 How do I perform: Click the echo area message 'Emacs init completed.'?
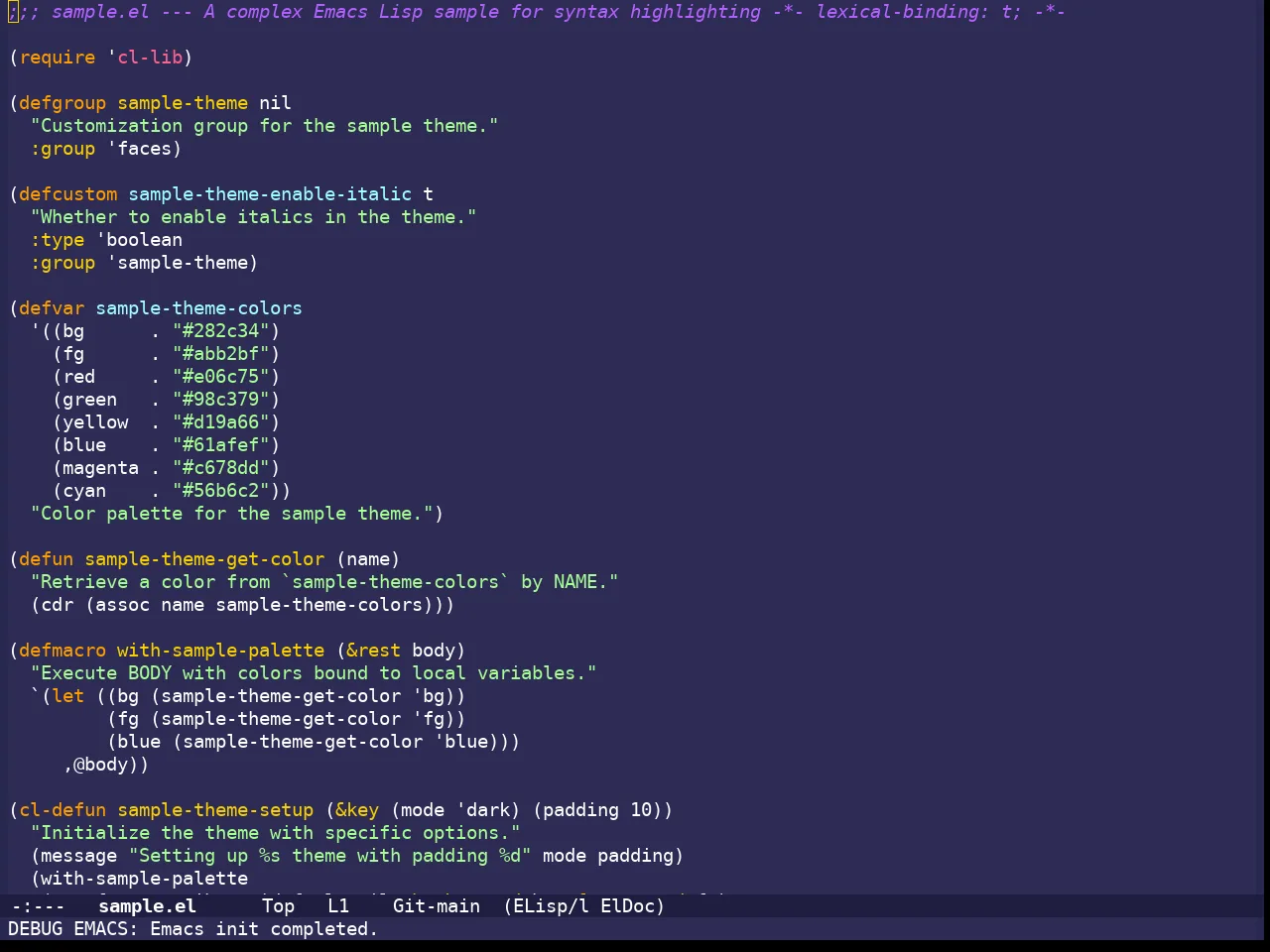click(264, 929)
